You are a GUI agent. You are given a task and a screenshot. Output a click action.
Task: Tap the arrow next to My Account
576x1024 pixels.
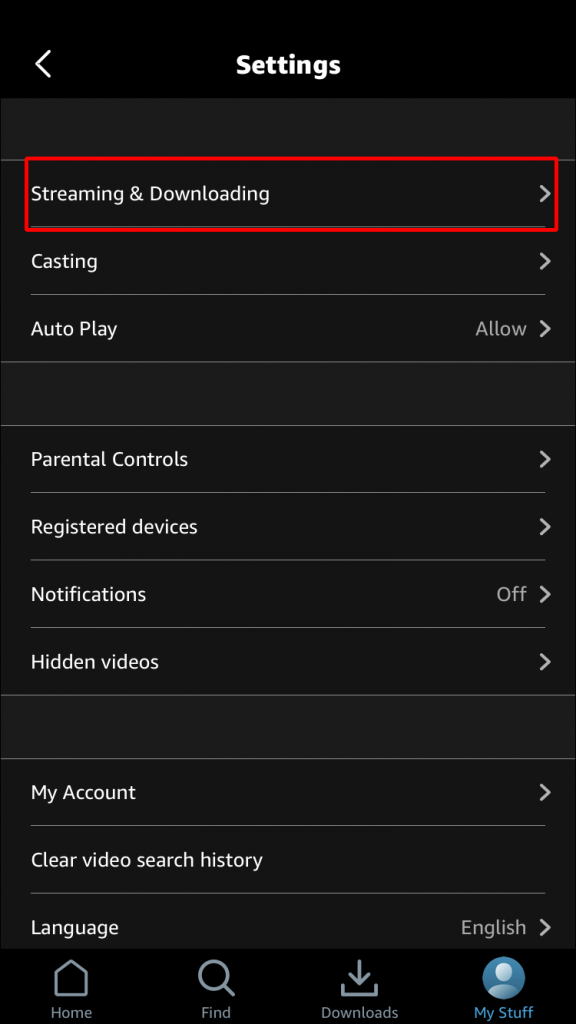click(x=545, y=792)
